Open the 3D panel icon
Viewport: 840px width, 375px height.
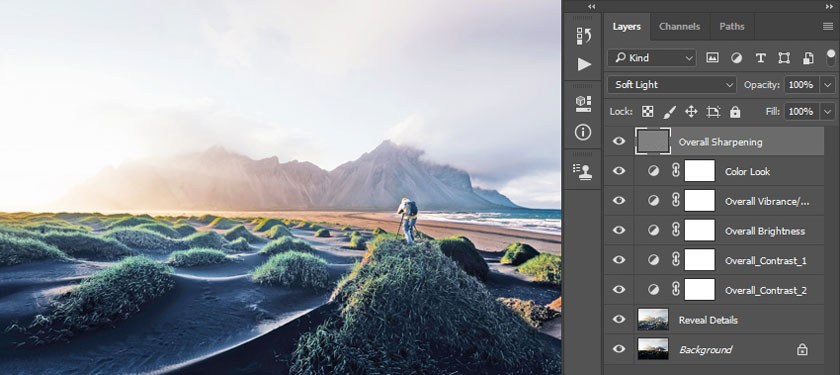point(583,103)
